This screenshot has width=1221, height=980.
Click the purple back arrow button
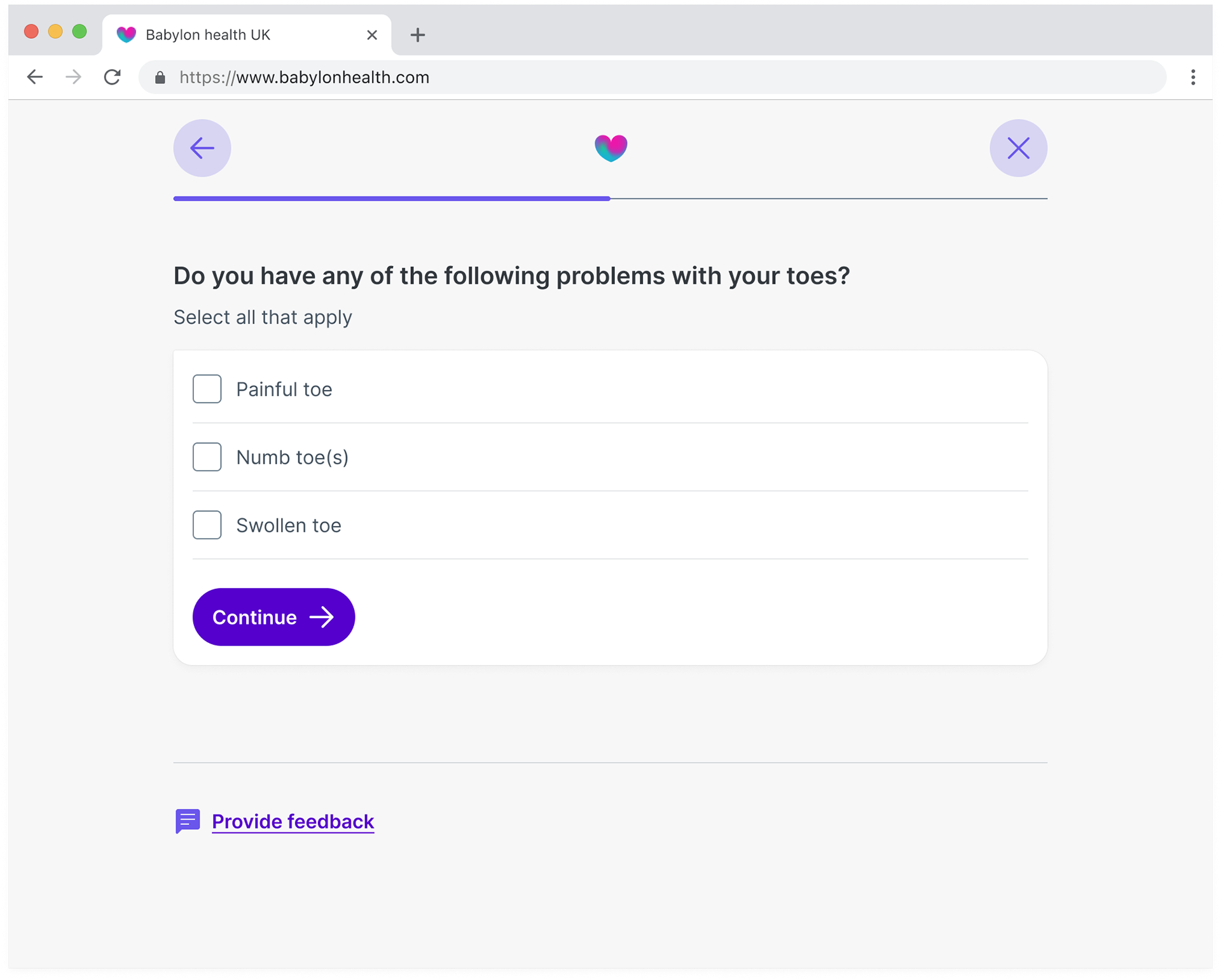202,148
